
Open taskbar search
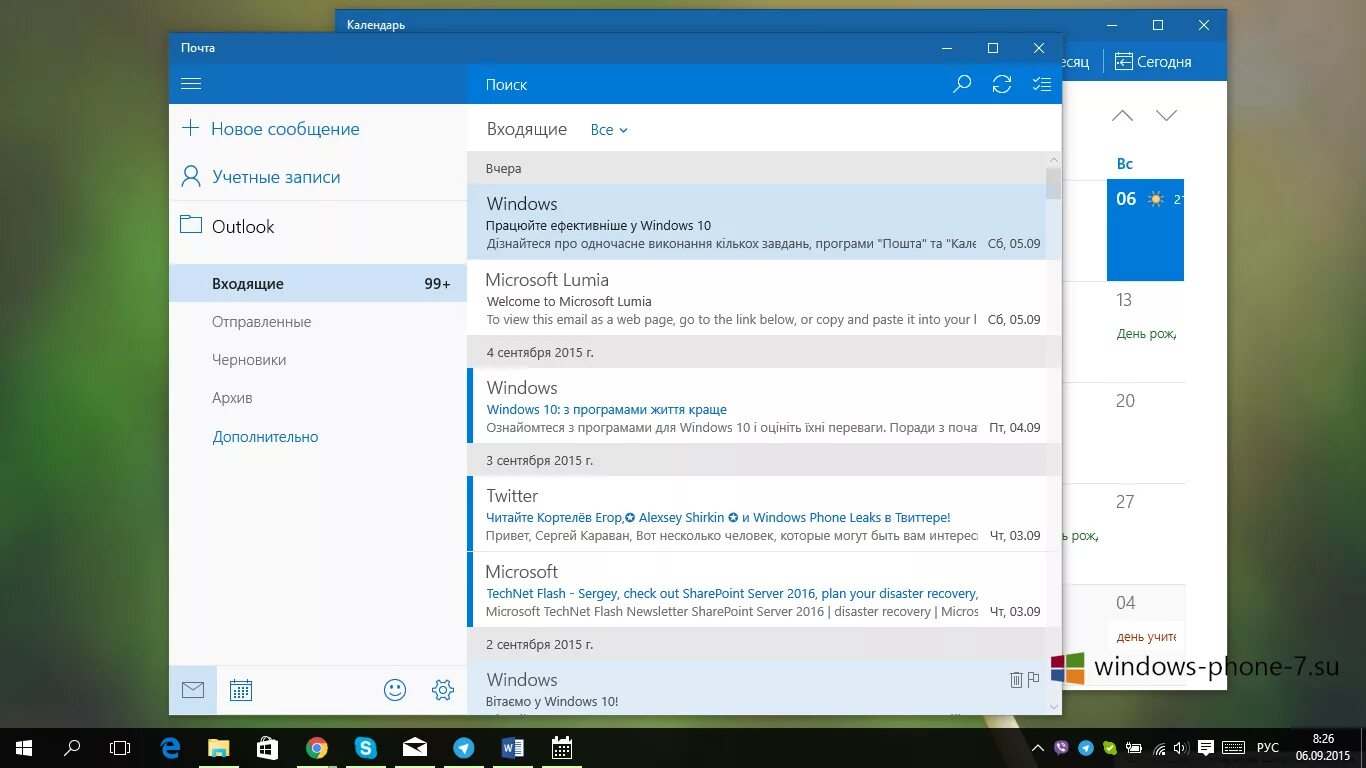[72, 747]
